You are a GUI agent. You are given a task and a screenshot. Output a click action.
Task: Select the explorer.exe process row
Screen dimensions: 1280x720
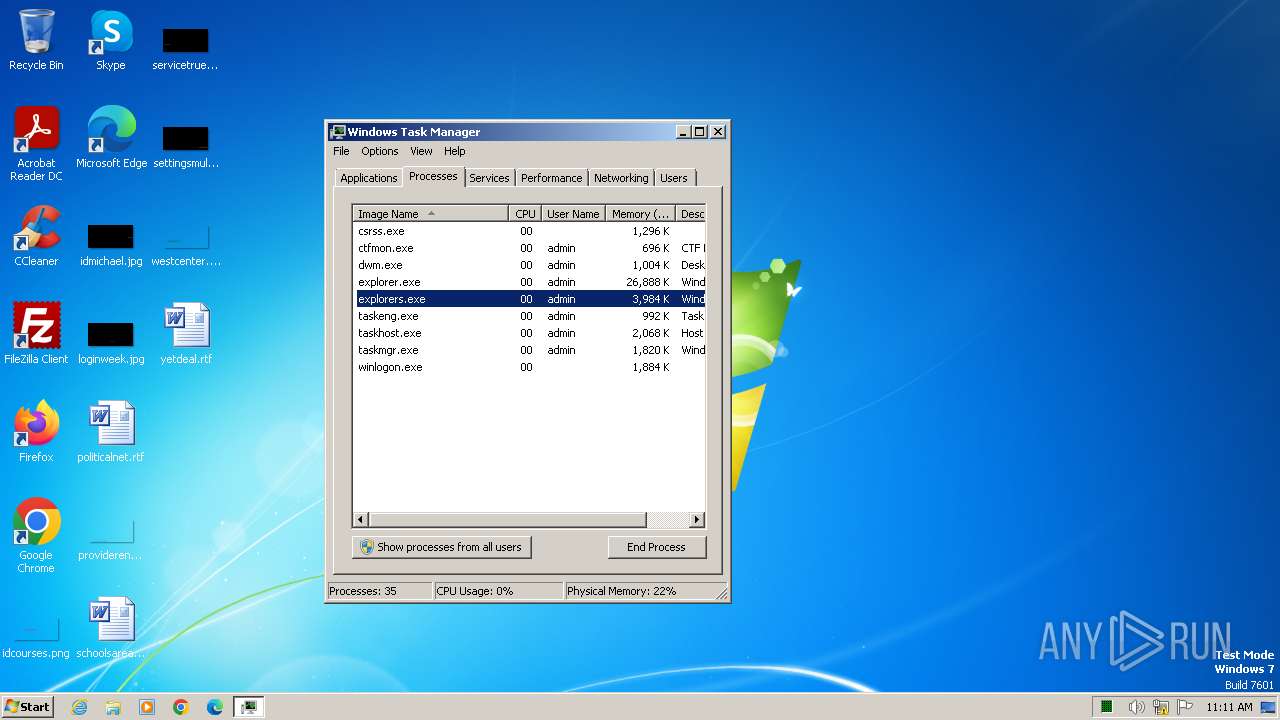pyautogui.click(x=529, y=282)
